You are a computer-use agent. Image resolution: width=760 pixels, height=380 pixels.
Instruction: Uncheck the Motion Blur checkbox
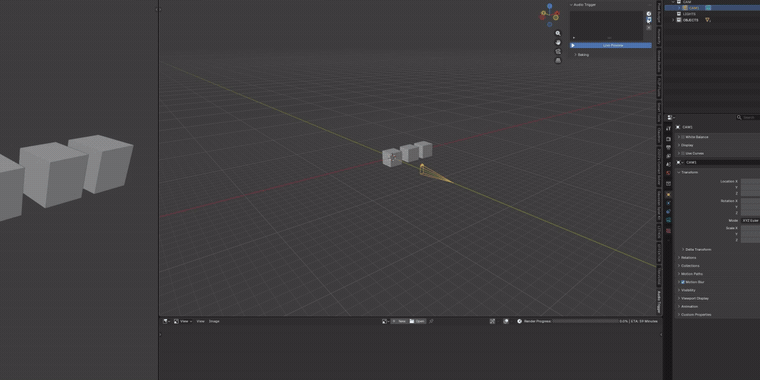(683, 282)
